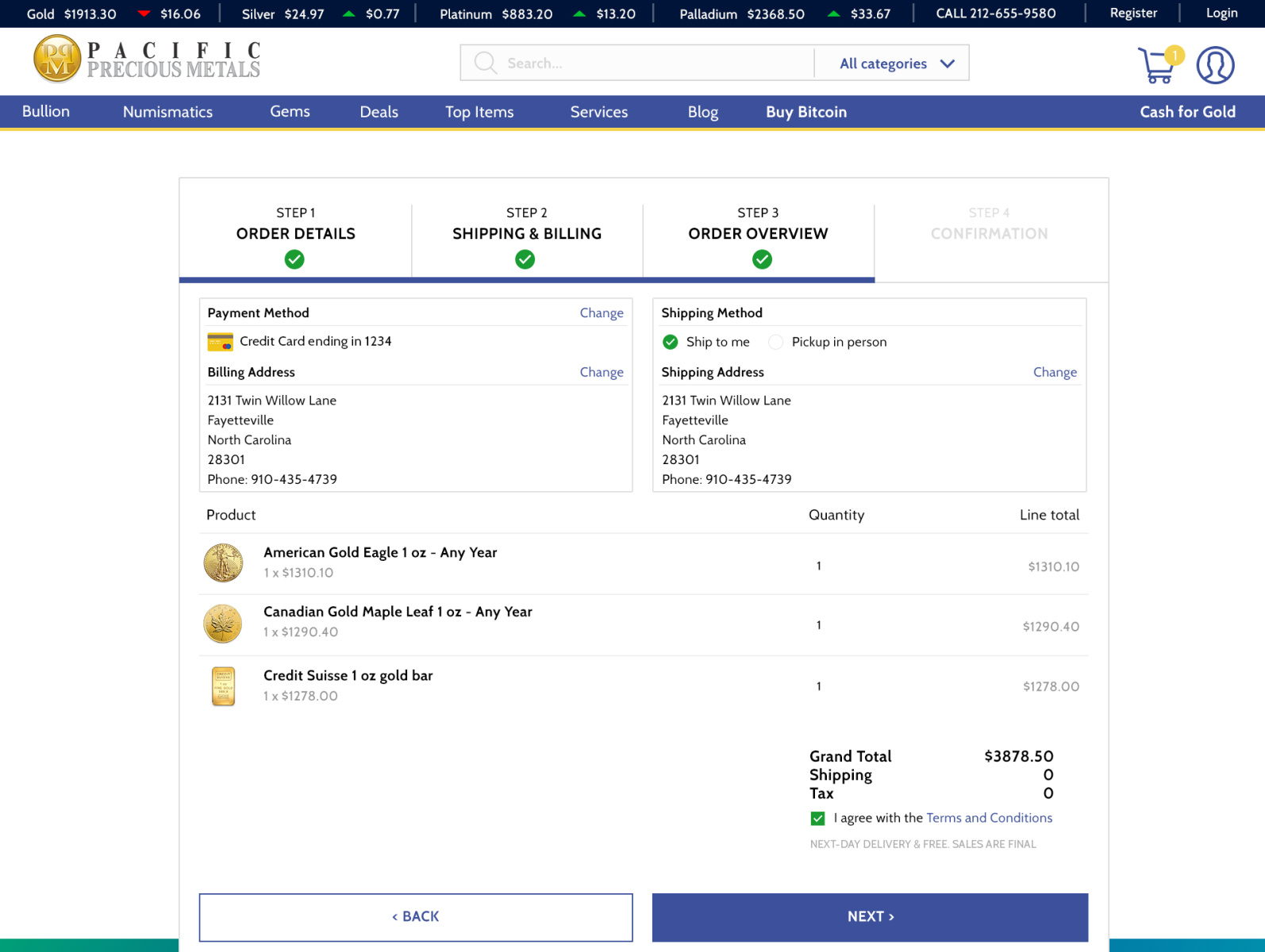Open the Top Items menu
Viewport: 1265px width, 952px height.
pyautogui.click(x=479, y=112)
